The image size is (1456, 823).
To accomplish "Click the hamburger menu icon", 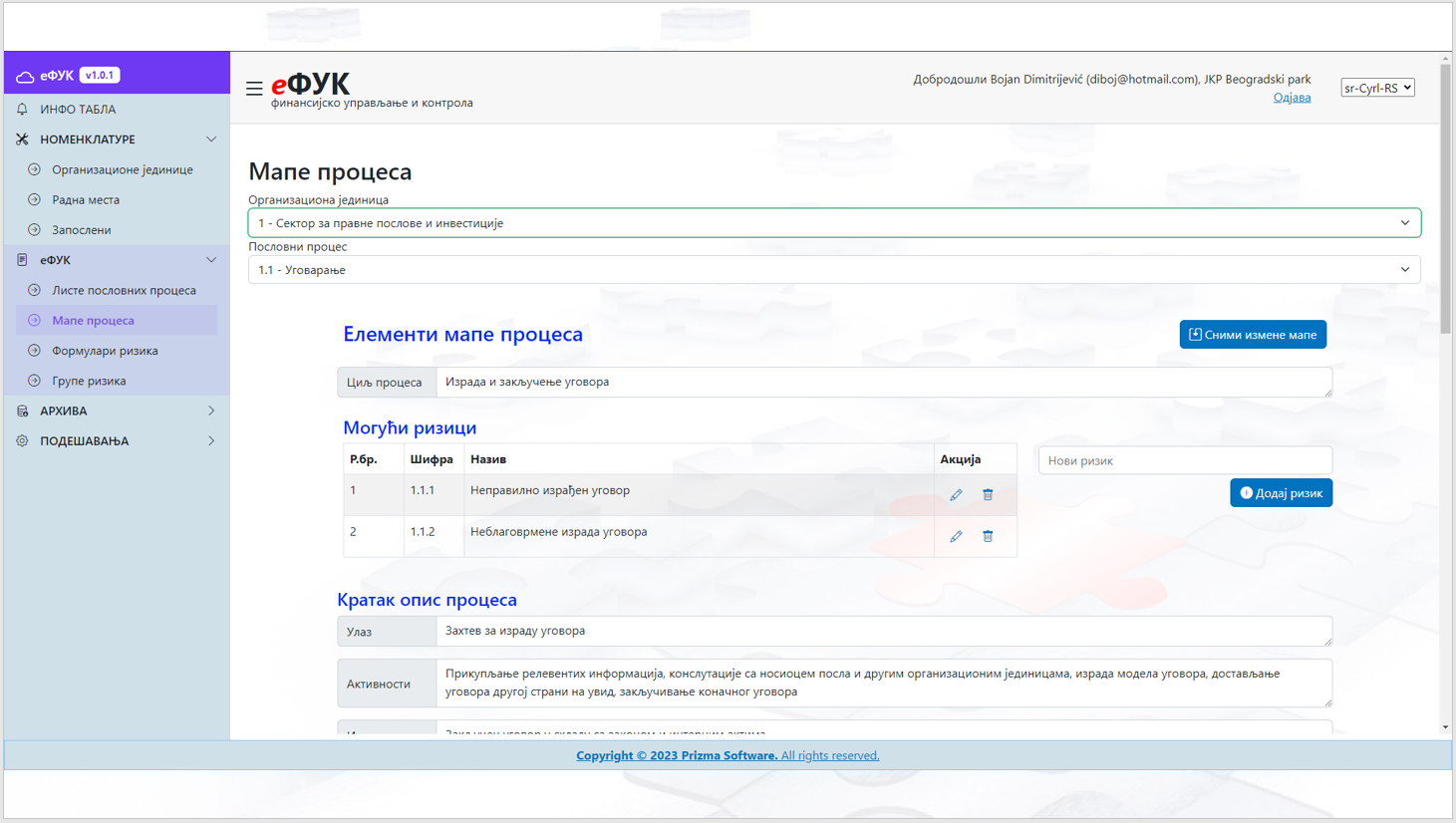I will point(254,89).
